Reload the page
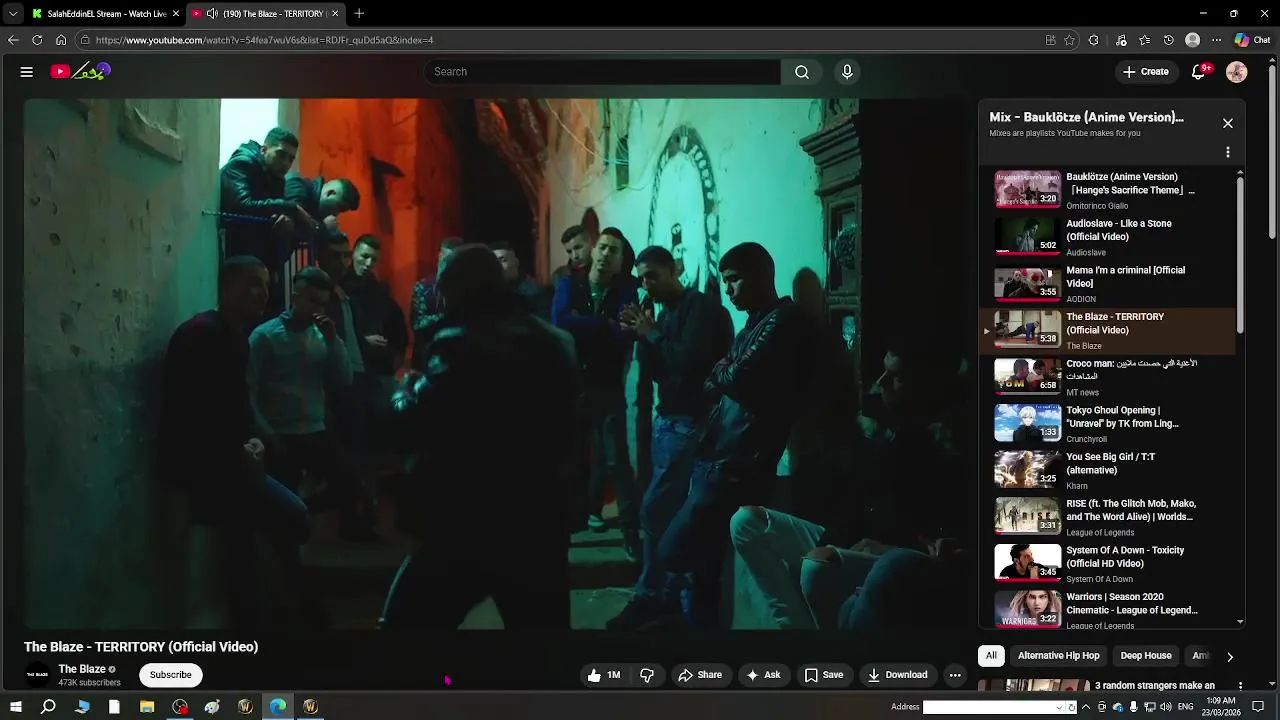The image size is (1280, 720). tap(37, 40)
